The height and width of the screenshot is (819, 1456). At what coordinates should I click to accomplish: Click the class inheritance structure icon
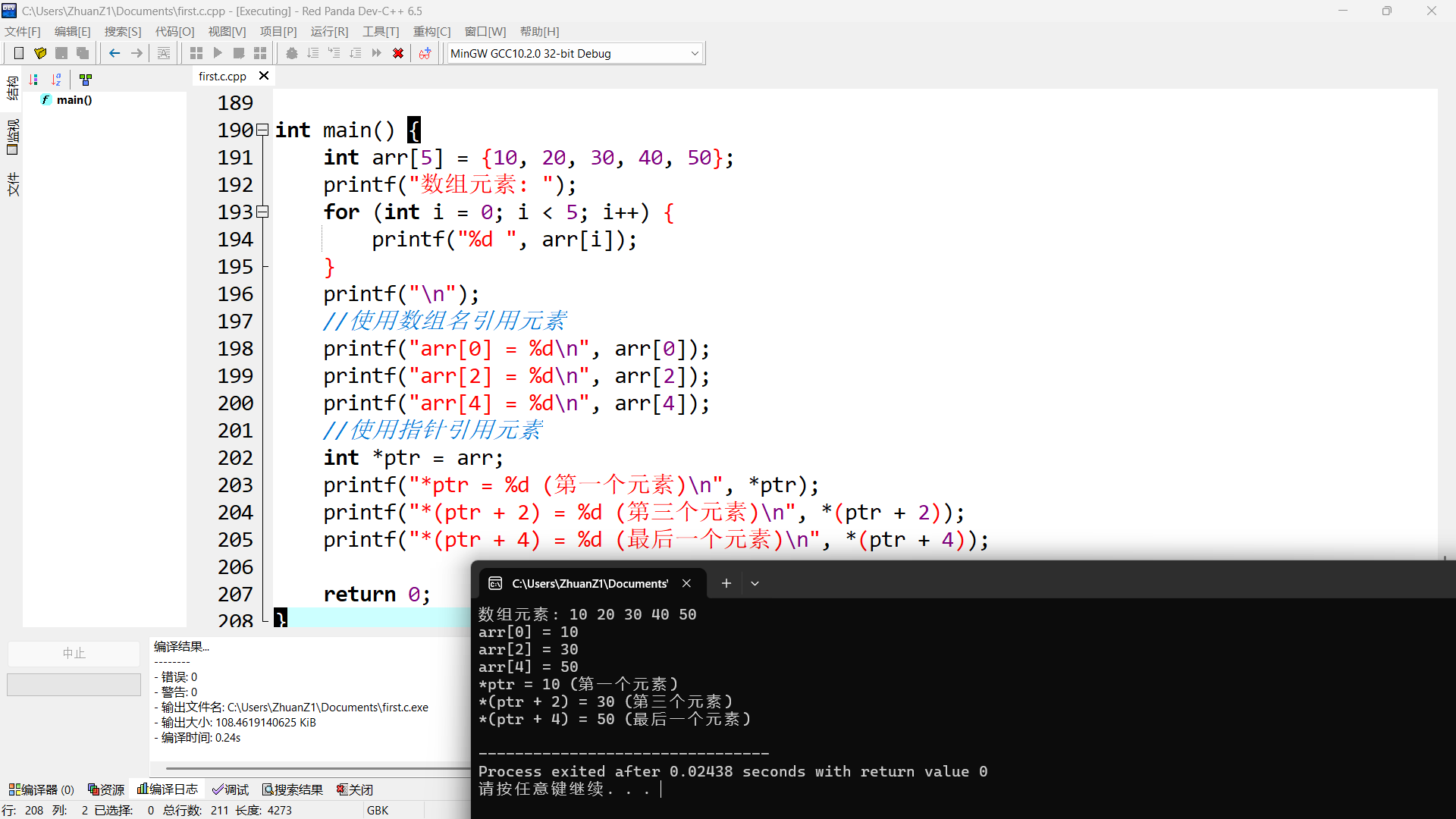coord(86,80)
